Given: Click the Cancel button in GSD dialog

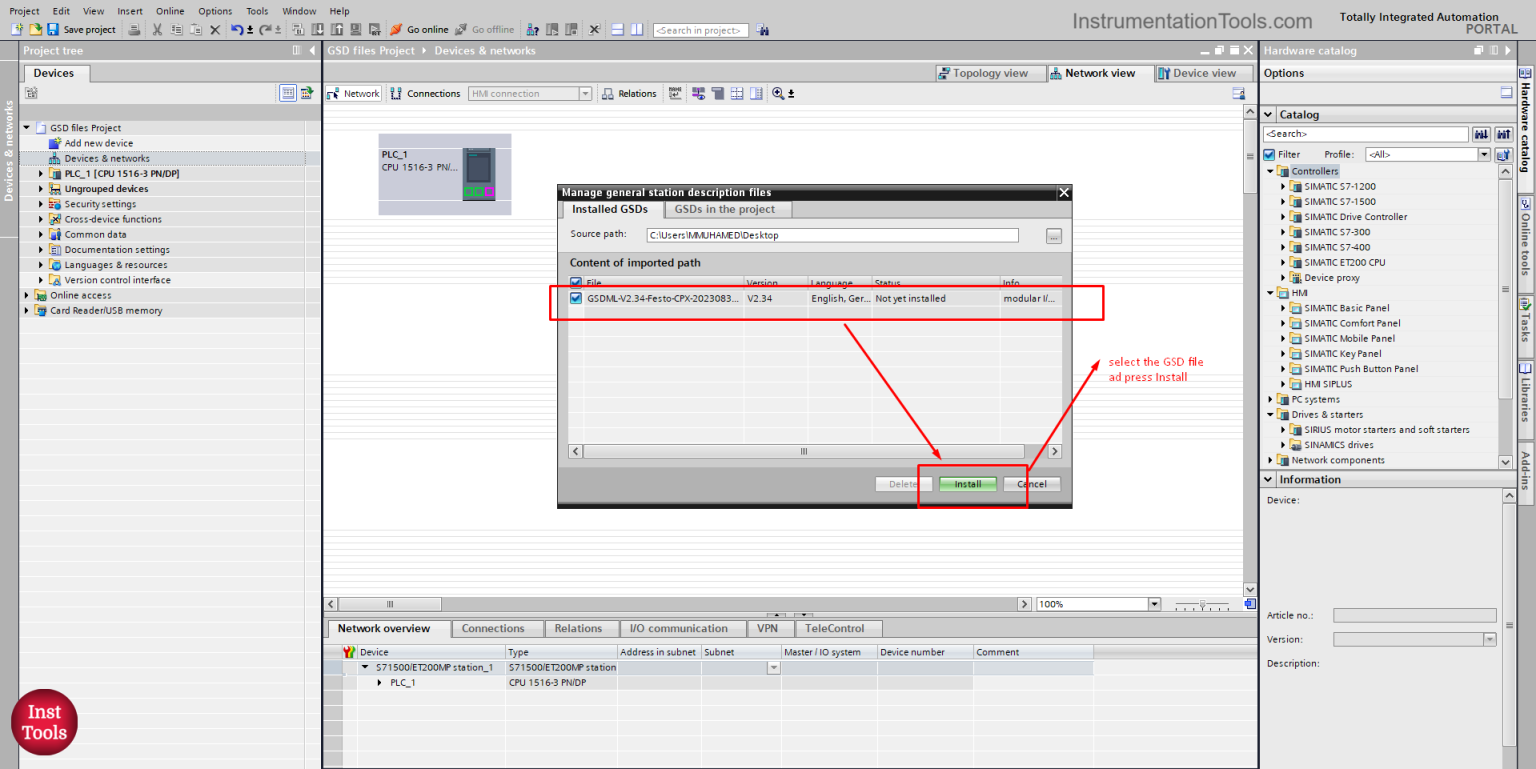Looking at the screenshot, I should pyautogui.click(x=1031, y=484).
